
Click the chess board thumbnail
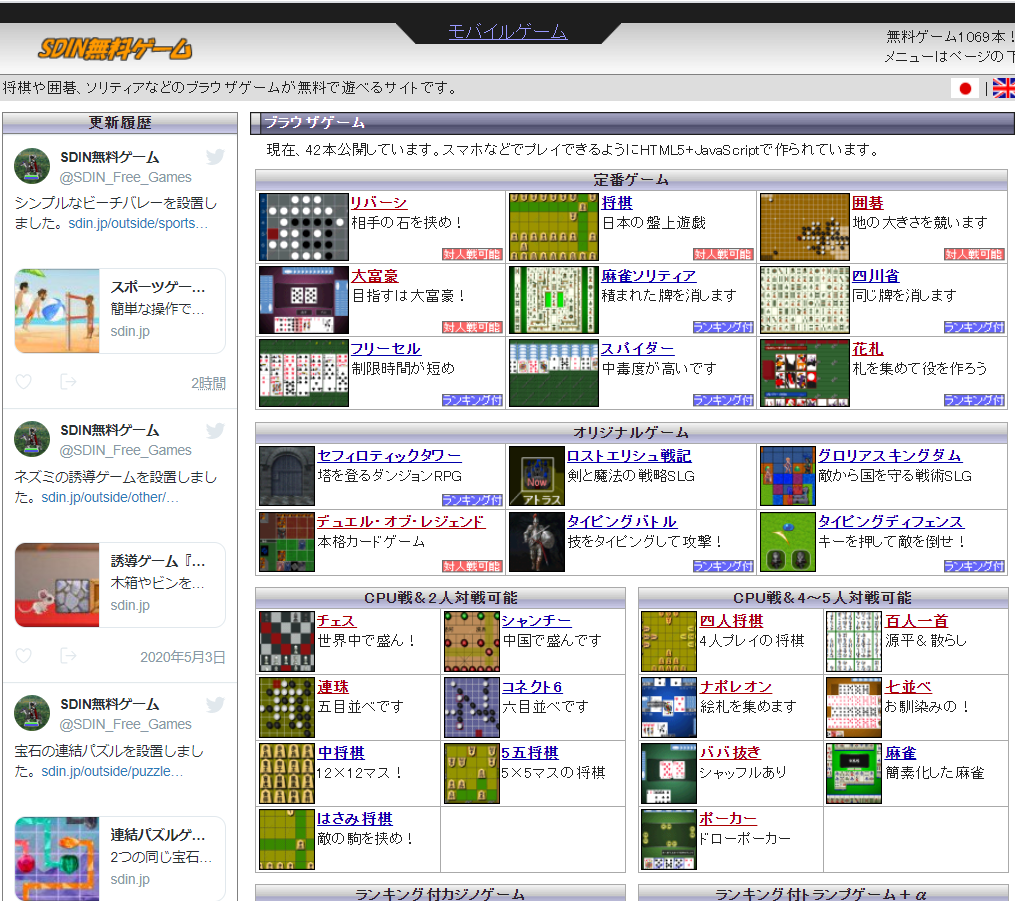click(x=287, y=641)
